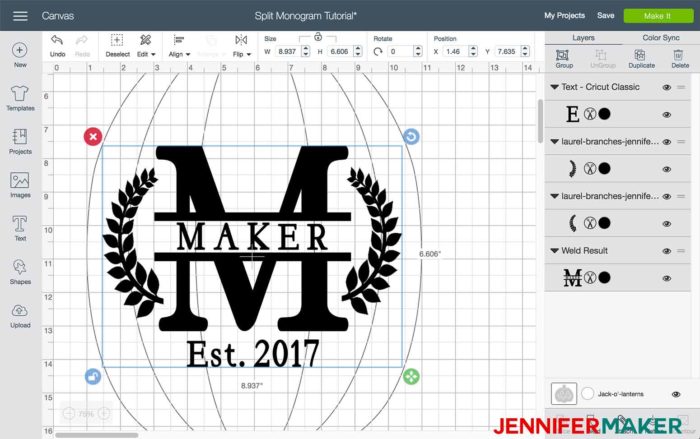The height and width of the screenshot is (439, 700).
Task: Open the Align dropdown
Action: [x=179, y=54]
